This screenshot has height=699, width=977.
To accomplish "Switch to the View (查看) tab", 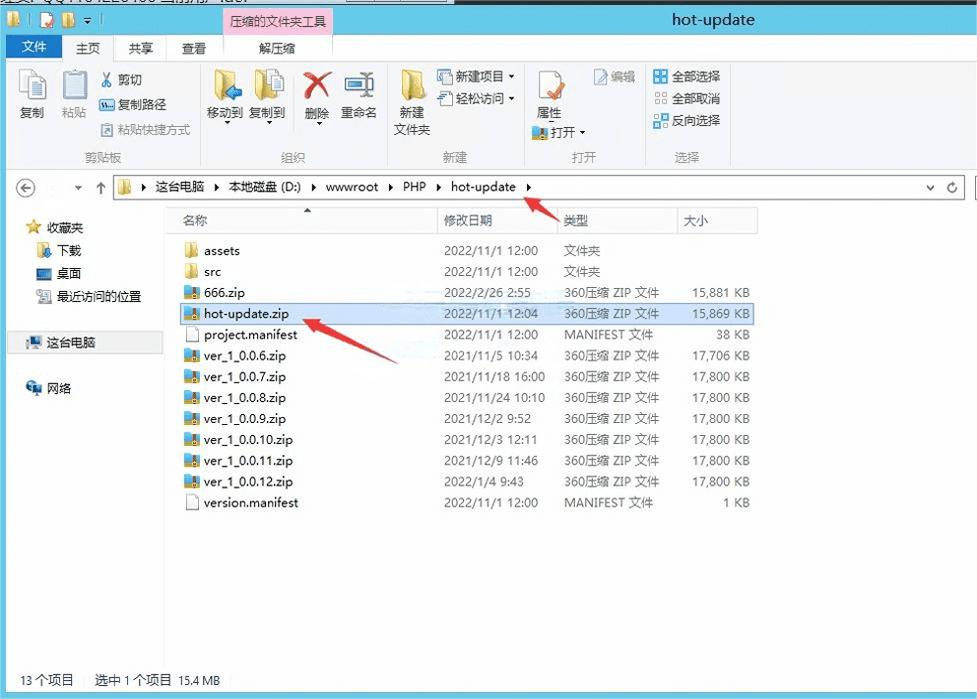I will coord(194,48).
